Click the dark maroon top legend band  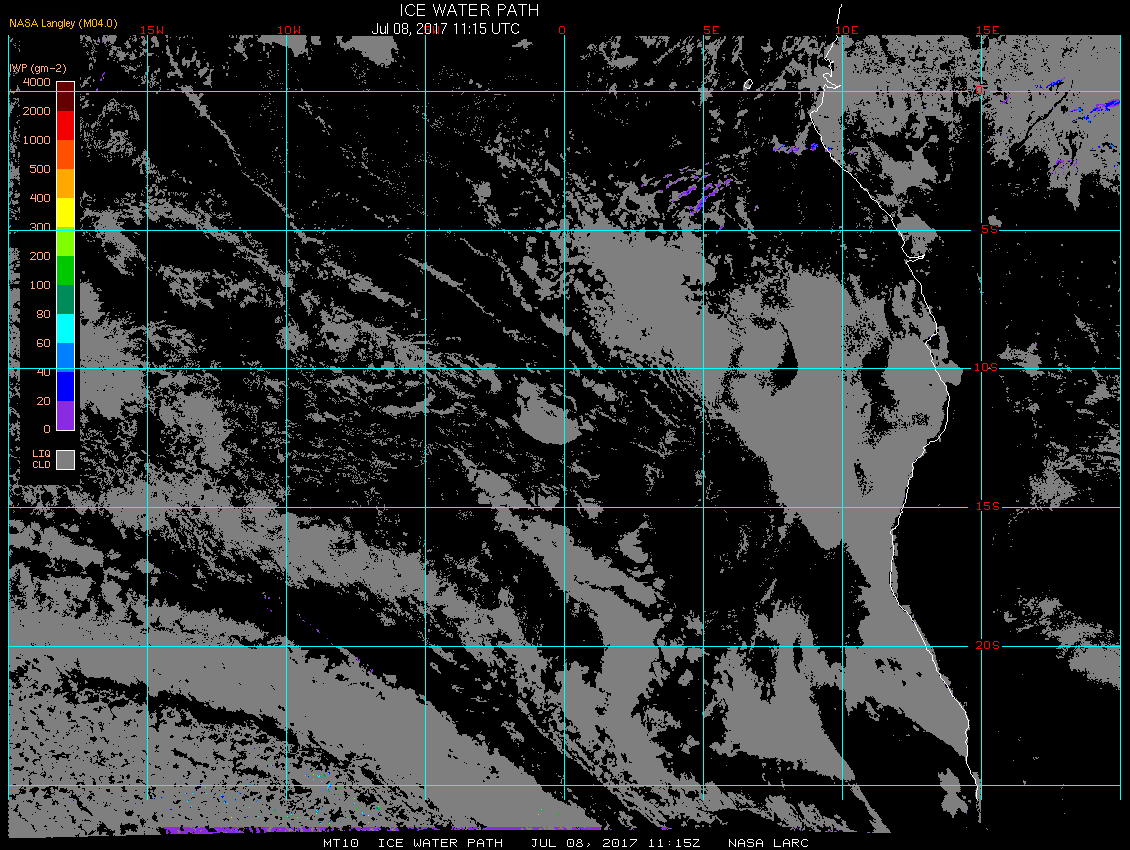(66, 97)
